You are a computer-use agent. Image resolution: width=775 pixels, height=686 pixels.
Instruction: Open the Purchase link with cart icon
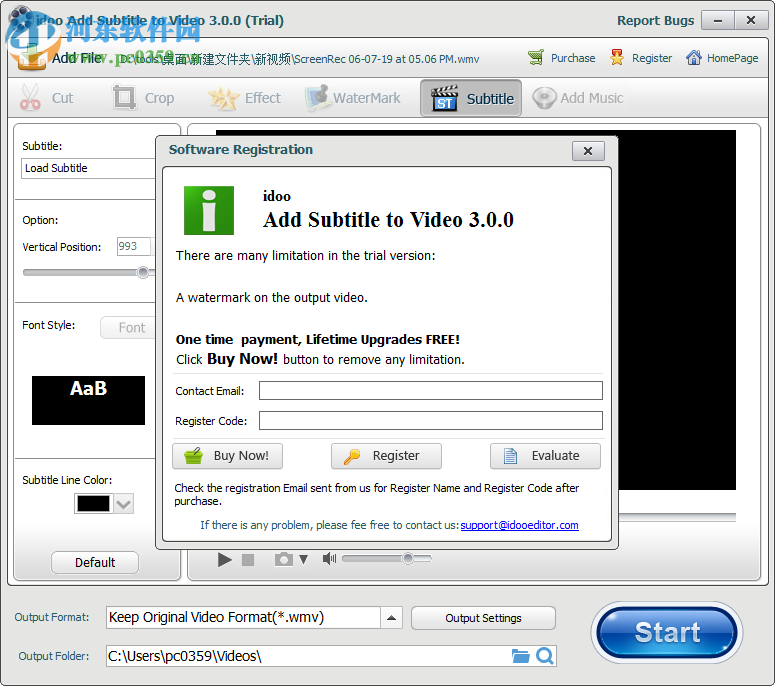click(x=561, y=58)
